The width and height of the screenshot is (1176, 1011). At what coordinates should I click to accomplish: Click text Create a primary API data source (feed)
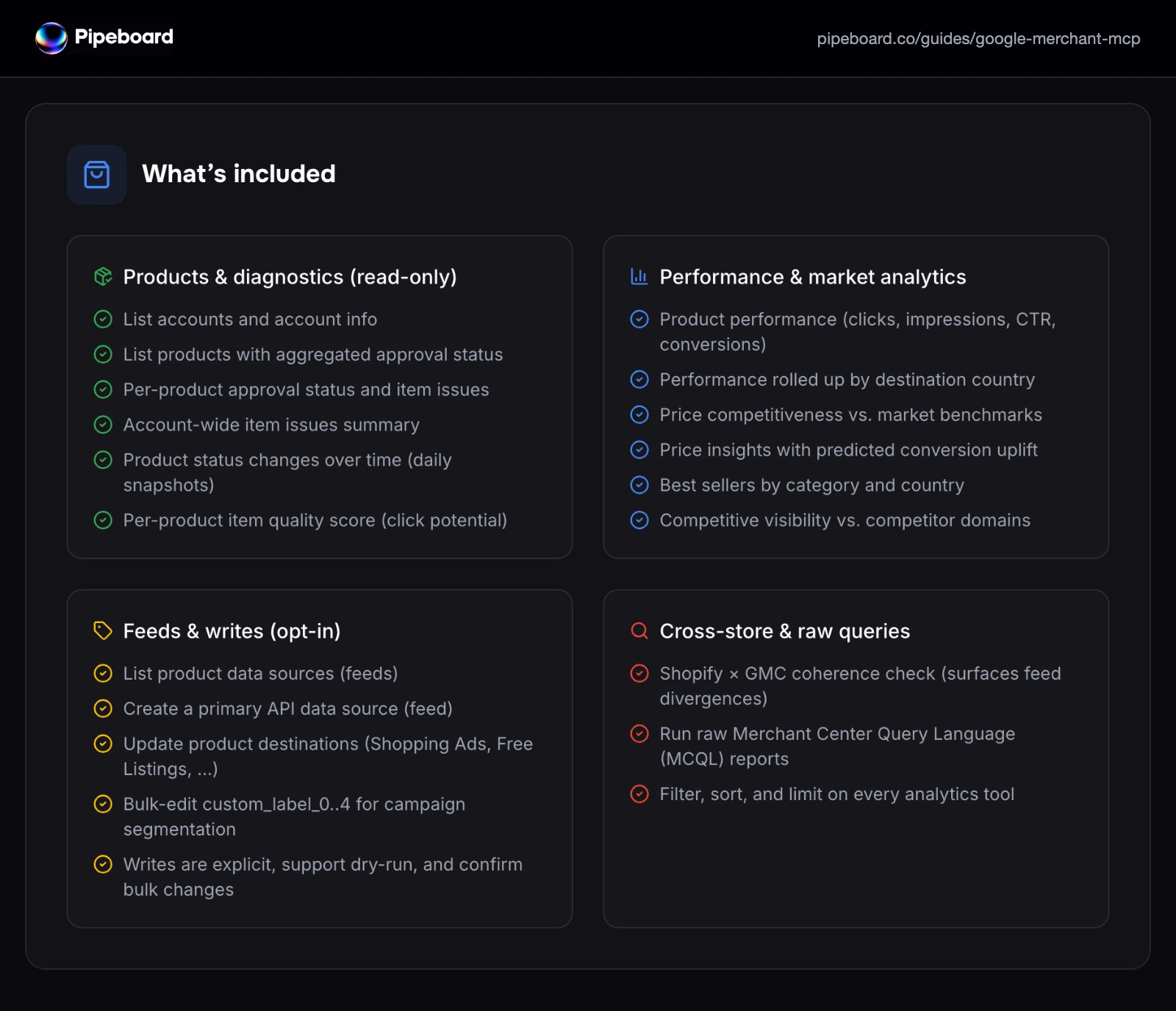[x=288, y=708]
